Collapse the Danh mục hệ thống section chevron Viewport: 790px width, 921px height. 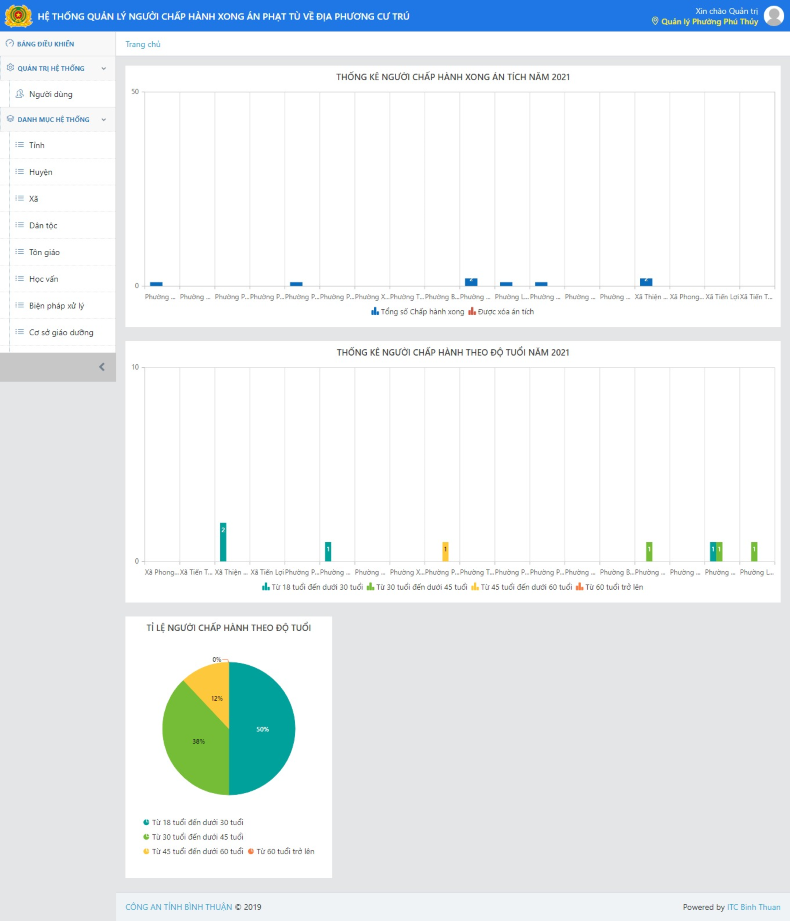[x=103, y=119]
